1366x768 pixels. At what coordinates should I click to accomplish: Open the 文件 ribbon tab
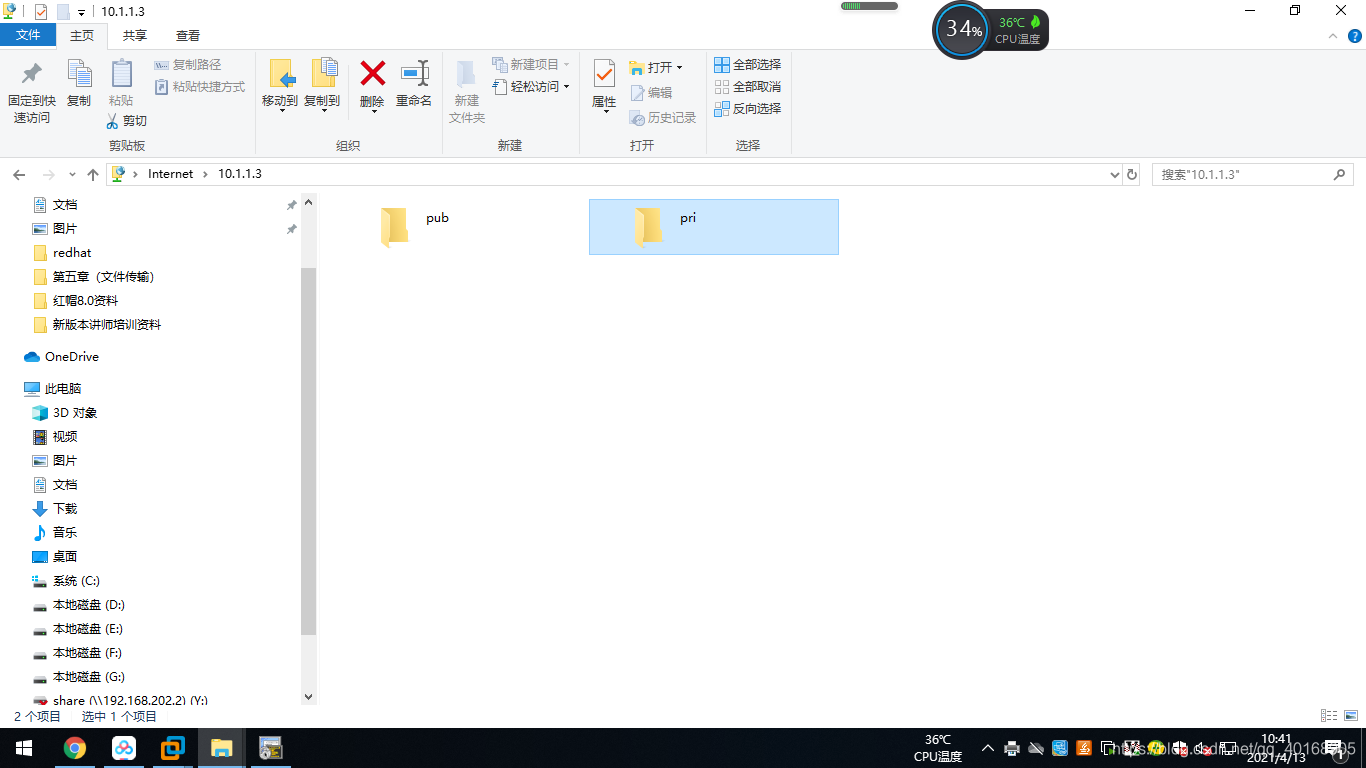pyautogui.click(x=28, y=35)
